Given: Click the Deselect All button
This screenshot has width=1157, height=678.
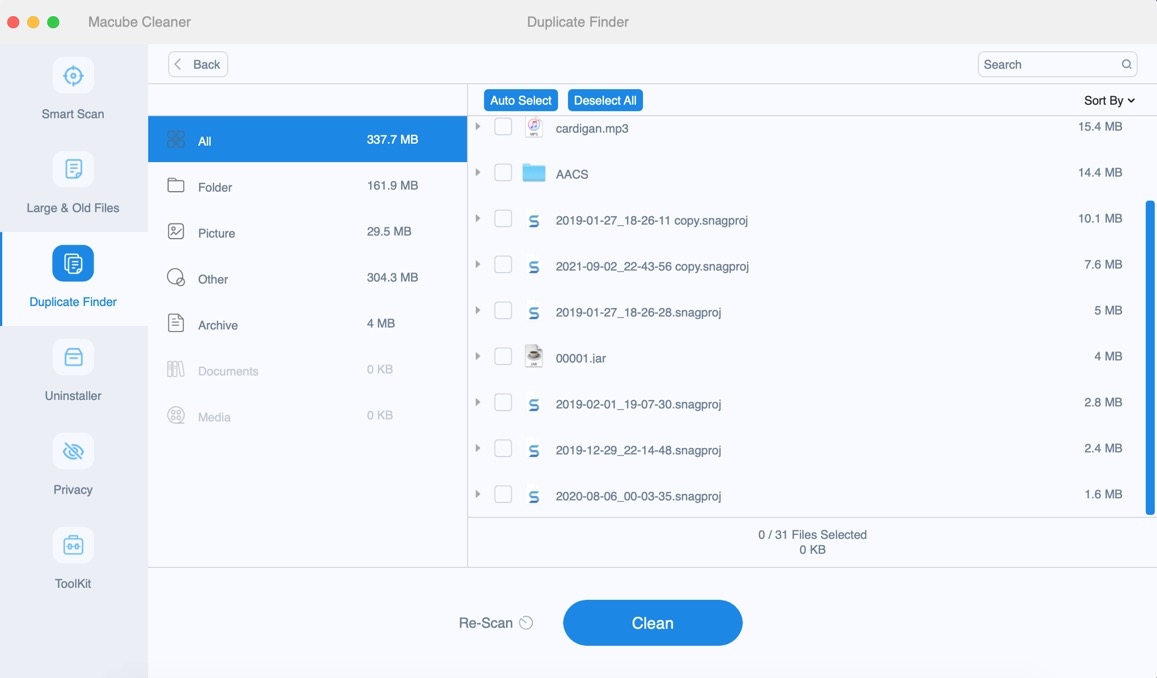Looking at the screenshot, I should pyautogui.click(x=605, y=100).
